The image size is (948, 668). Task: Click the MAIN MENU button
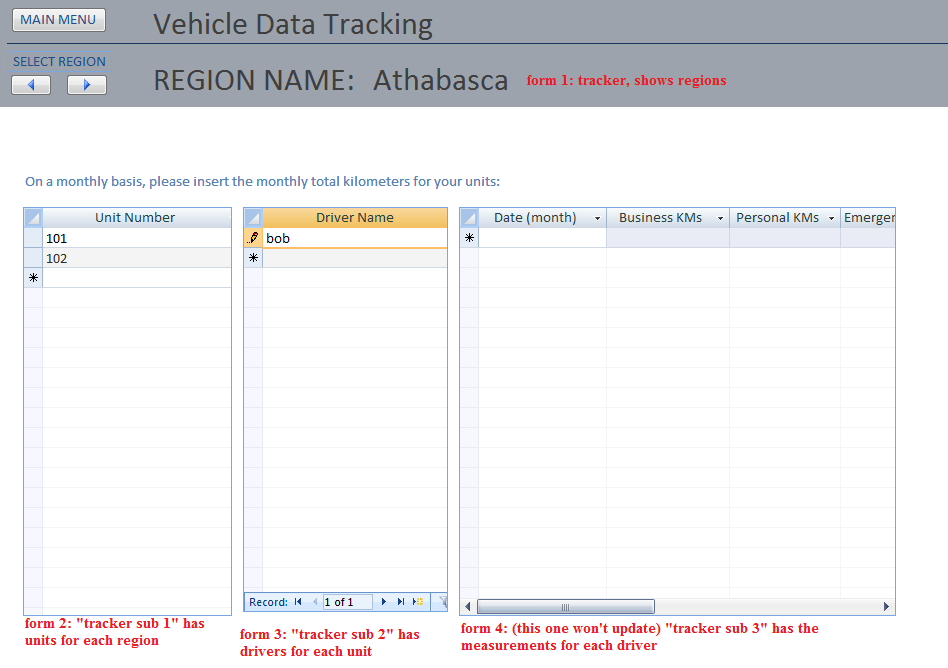click(59, 20)
